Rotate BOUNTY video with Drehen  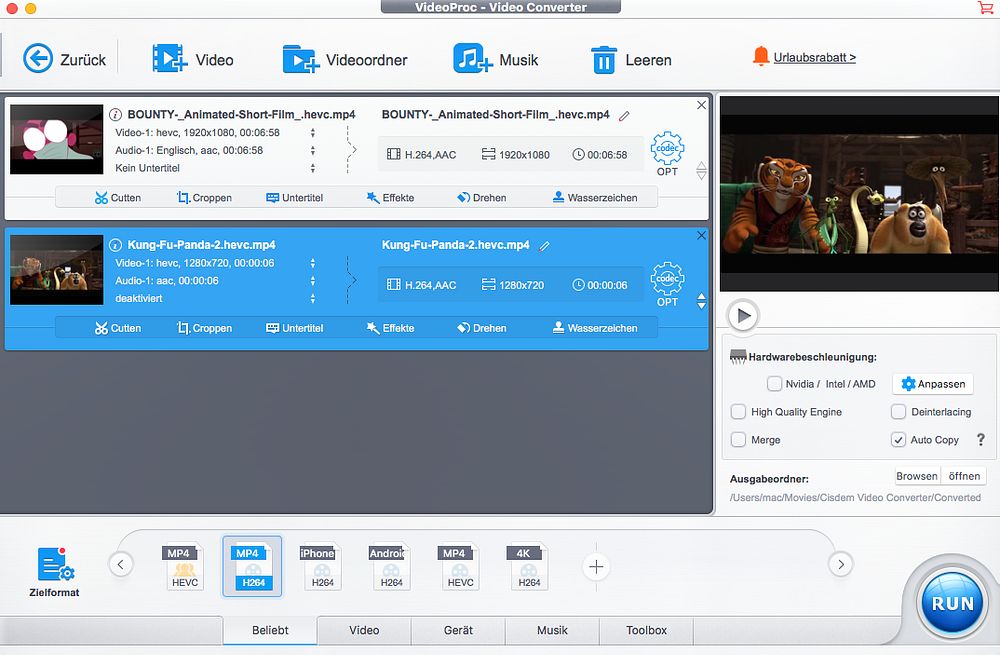click(482, 198)
